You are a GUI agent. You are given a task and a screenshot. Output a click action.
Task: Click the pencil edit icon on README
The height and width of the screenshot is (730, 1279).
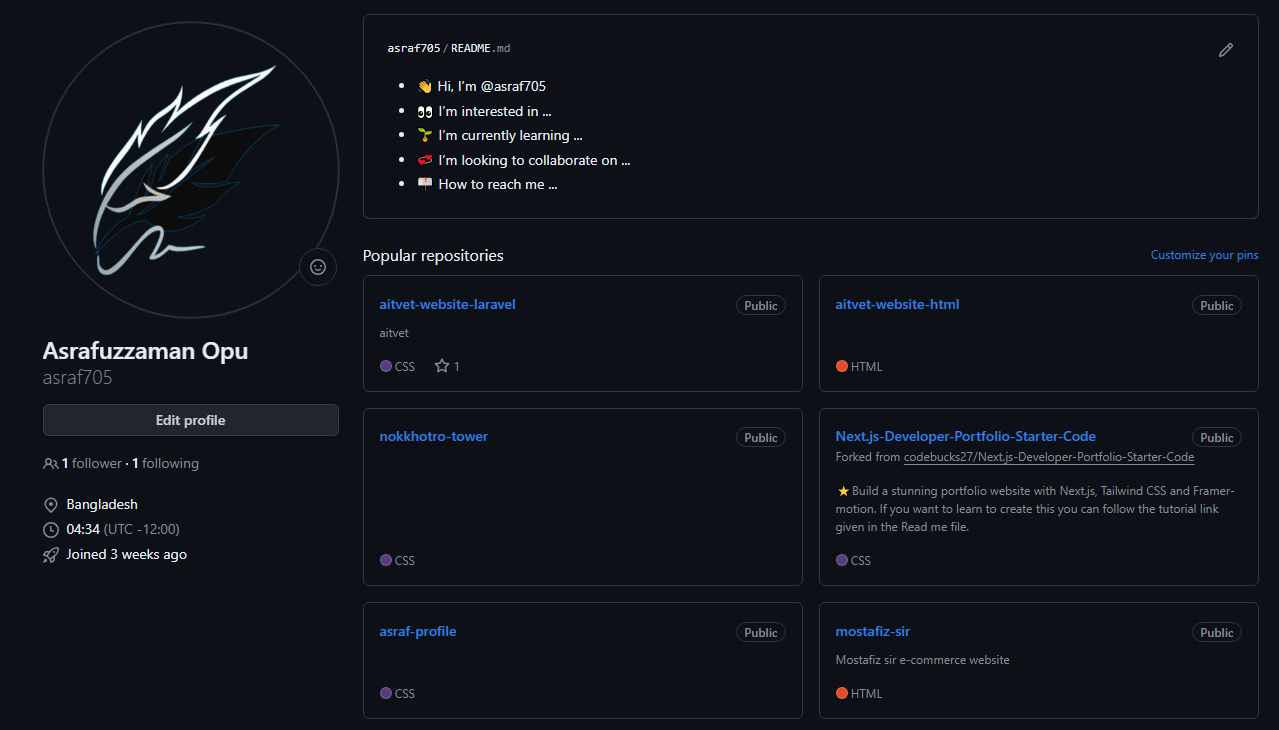click(x=1226, y=50)
